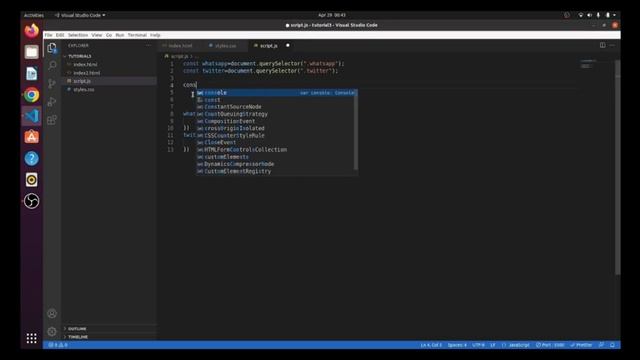Open the File menu
Screen dimensions: 640x360
(x=48, y=35)
